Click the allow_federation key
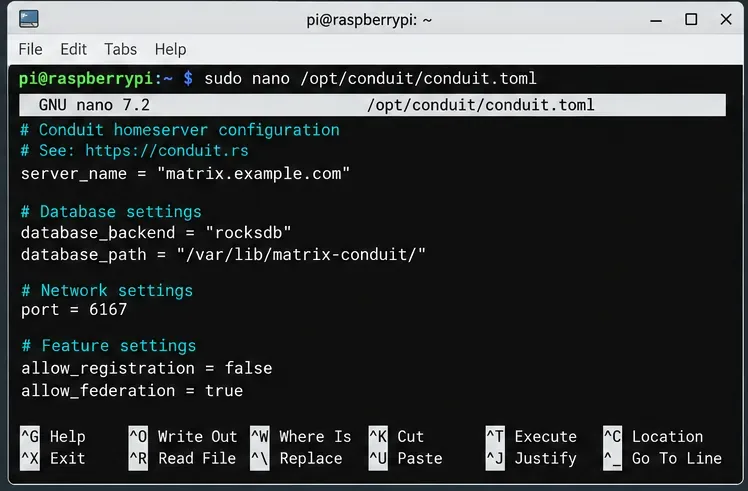748x491 pixels. point(98,391)
